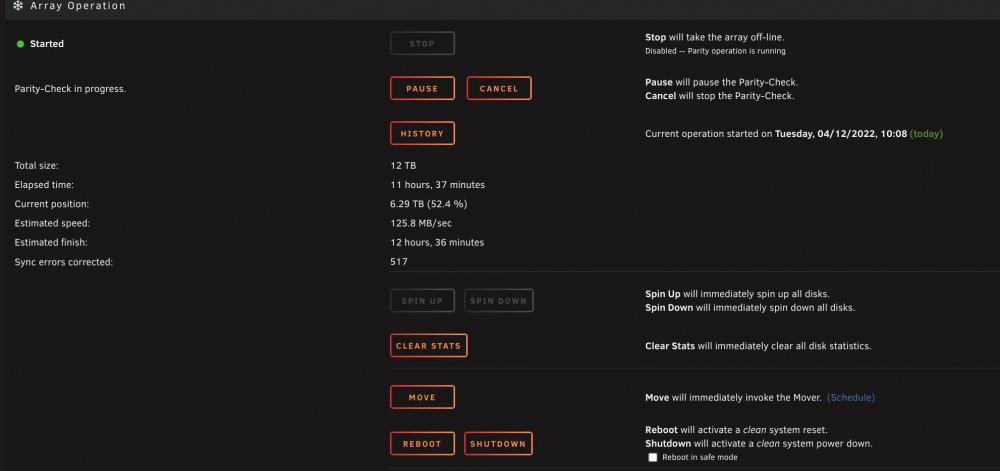The height and width of the screenshot is (471, 1000).
Task: Click the estimated finish '12 hours, 36 minutes'
Action: pyautogui.click(x=437, y=243)
